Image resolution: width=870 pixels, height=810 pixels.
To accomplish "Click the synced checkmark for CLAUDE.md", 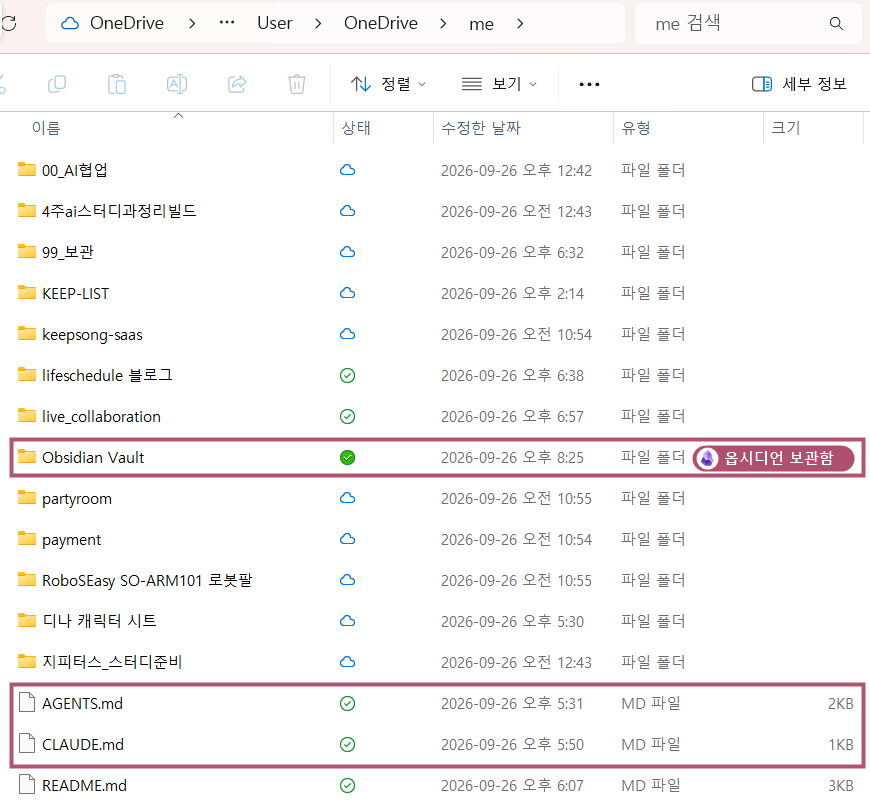I will (x=347, y=745).
